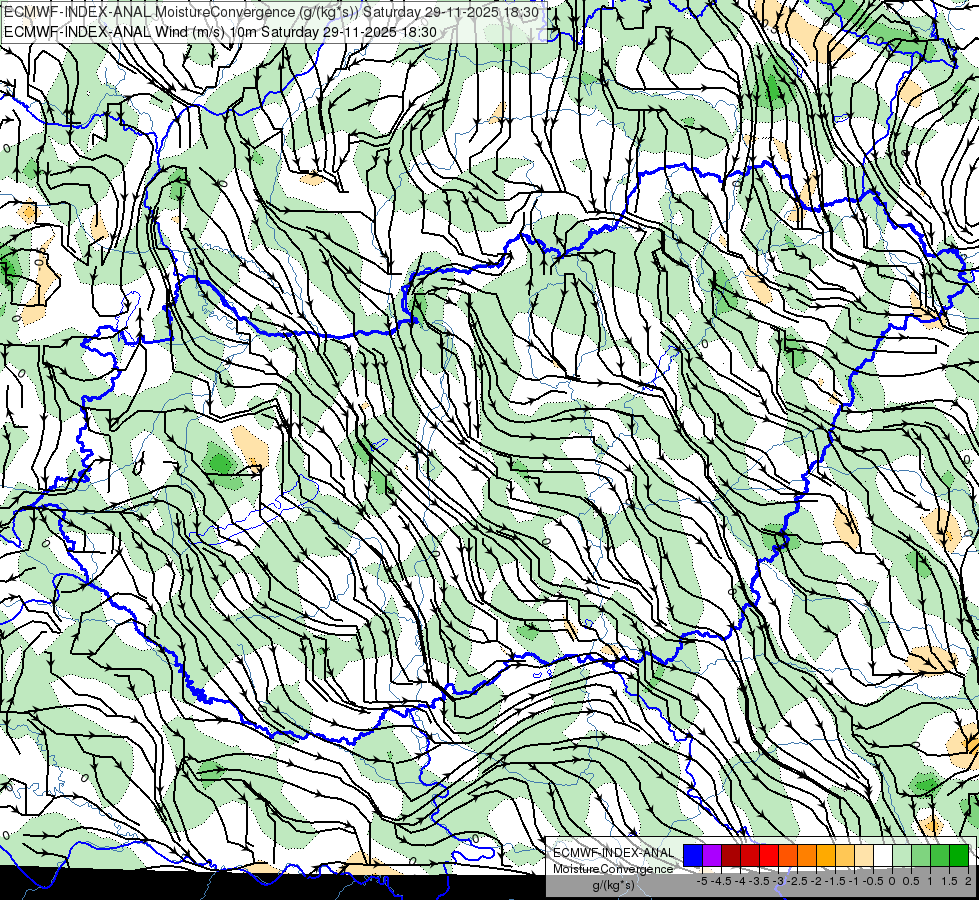979x900 pixels.
Task: Click the white legend swatch near 0
Action: (x=883, y=855)
